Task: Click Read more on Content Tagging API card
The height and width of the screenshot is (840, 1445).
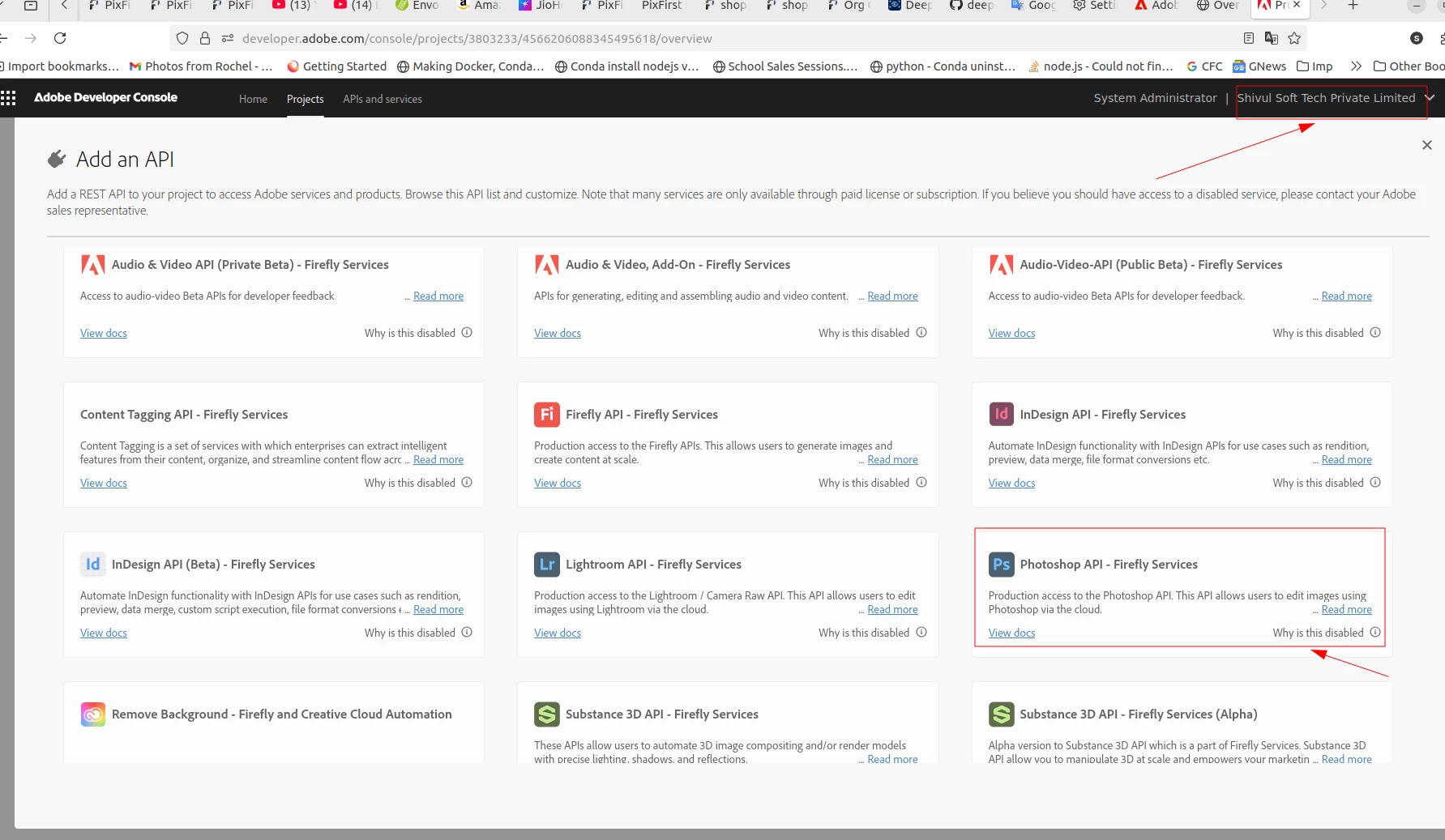Action: (x=438, y=459)
